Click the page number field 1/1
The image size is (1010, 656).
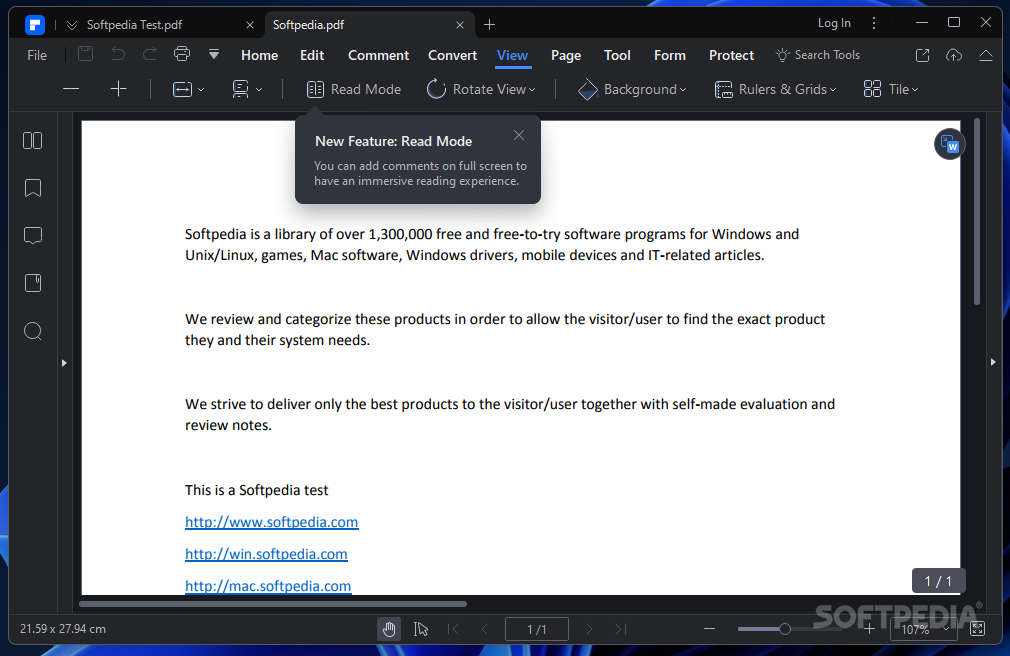click(537, 629)
